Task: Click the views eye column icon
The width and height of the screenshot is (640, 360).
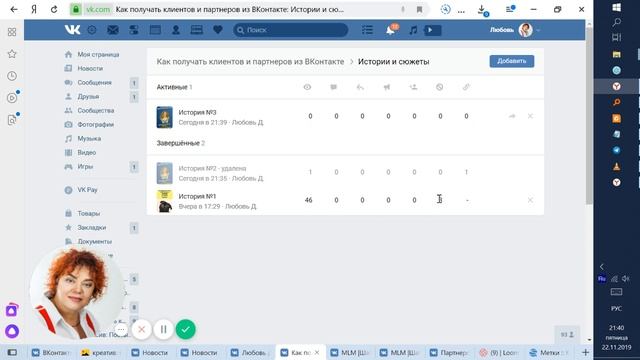Action: tap(307, 87)
